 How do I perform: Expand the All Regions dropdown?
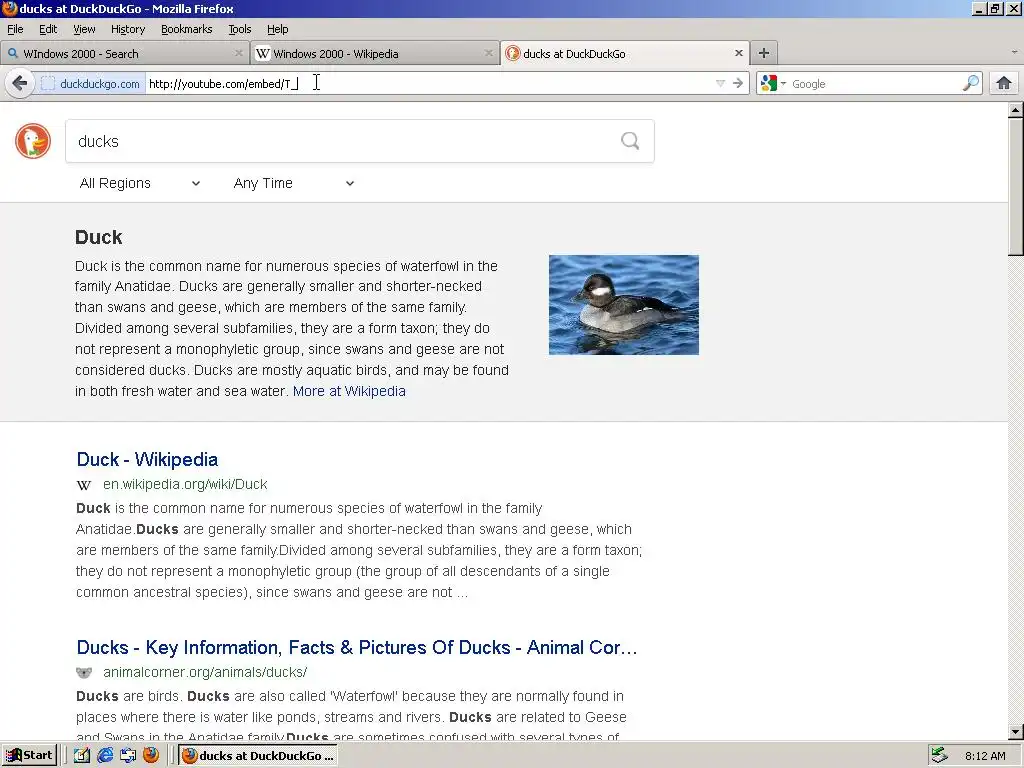click(139, 184)
